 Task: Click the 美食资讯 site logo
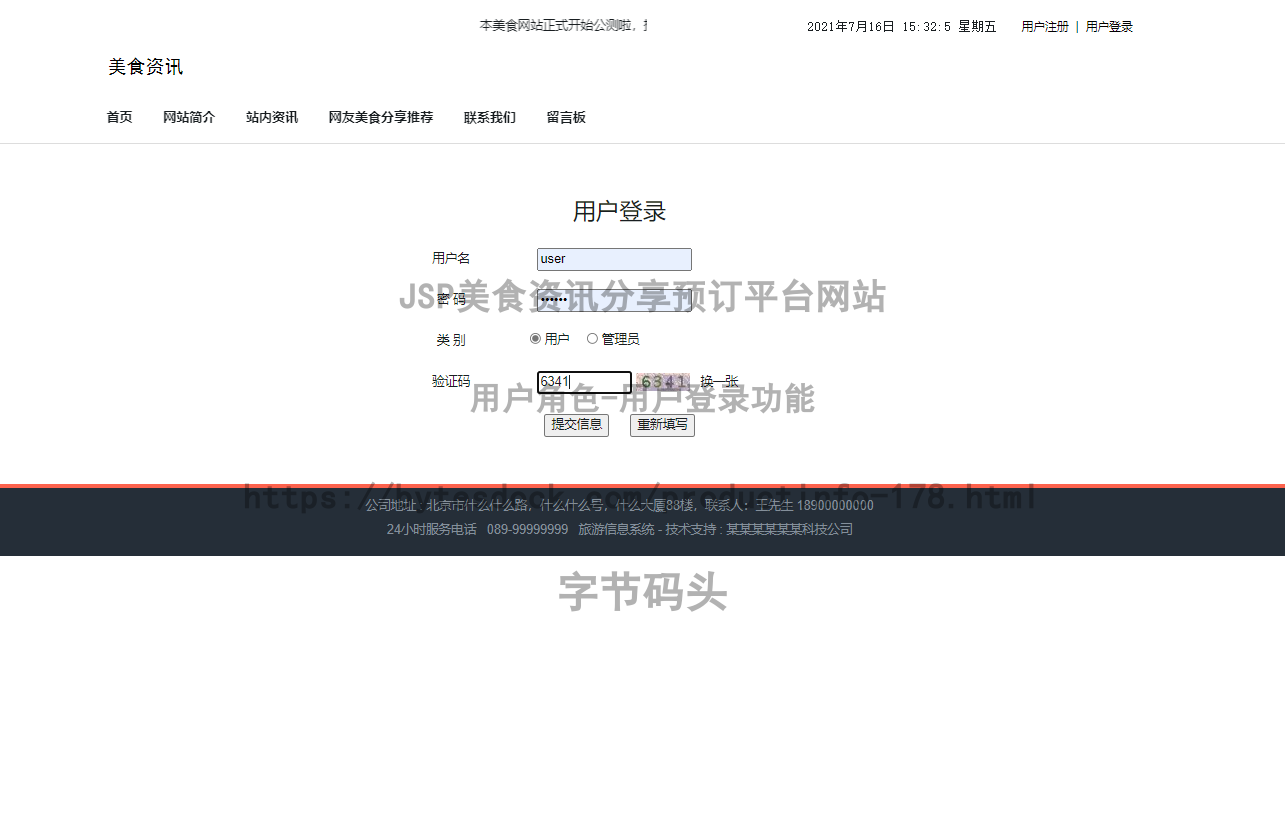[145, 67]
